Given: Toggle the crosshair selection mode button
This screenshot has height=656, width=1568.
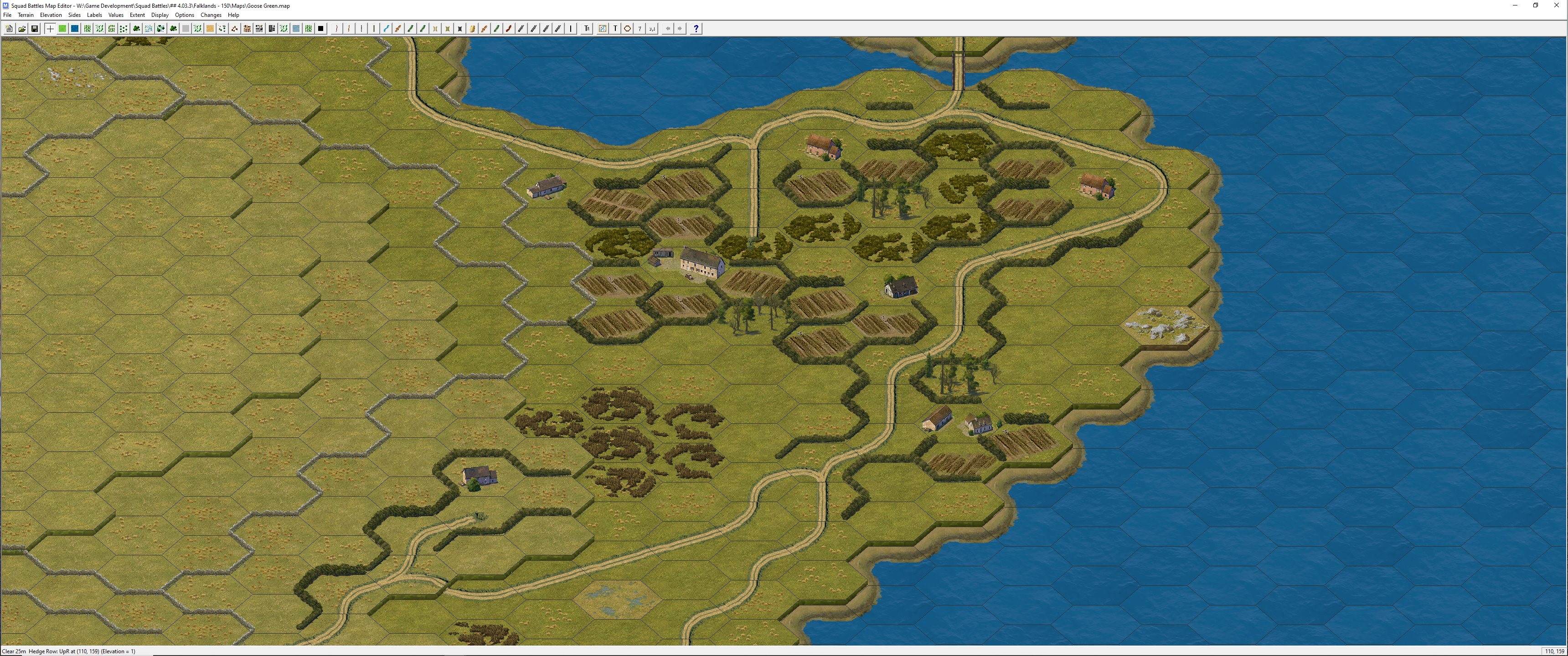Looking at the screenshot, I should click(x=50, y=29).
